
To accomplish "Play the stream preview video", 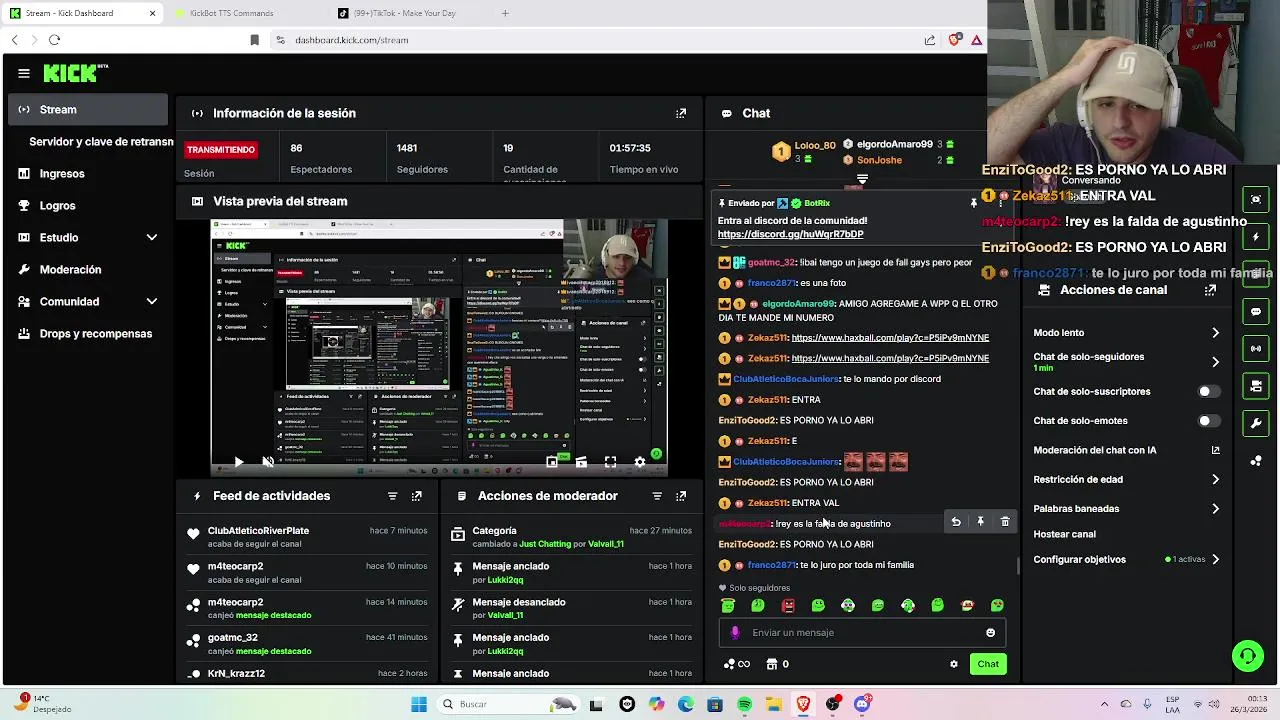I will (x=238, y=461).
